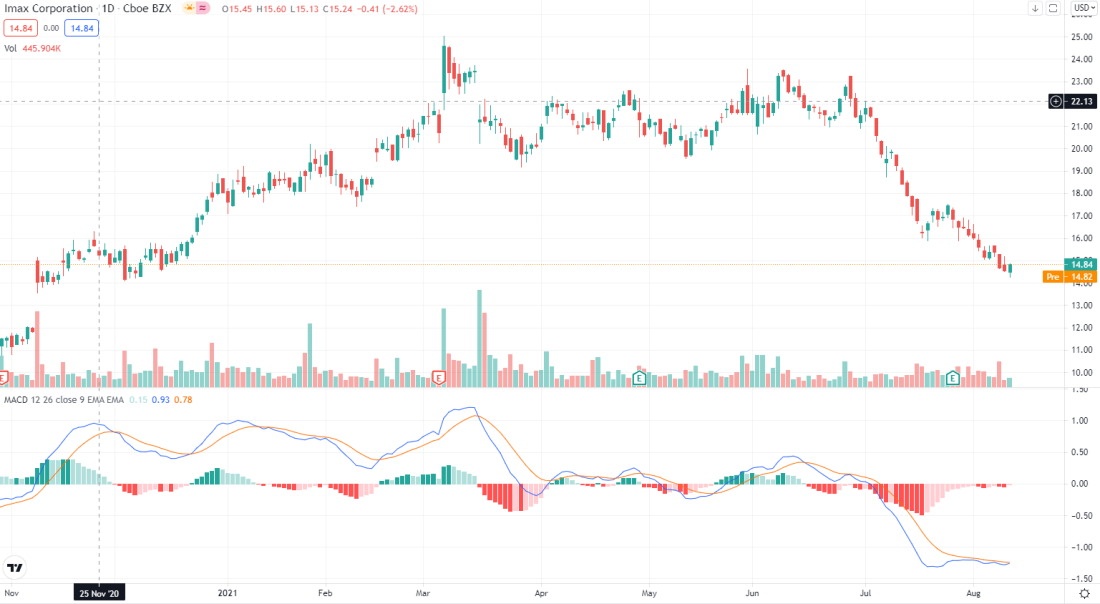Click the MACD axis label -1.00
The width and height of the screenshot is (1100, 604).
(x=1083, y=548)
